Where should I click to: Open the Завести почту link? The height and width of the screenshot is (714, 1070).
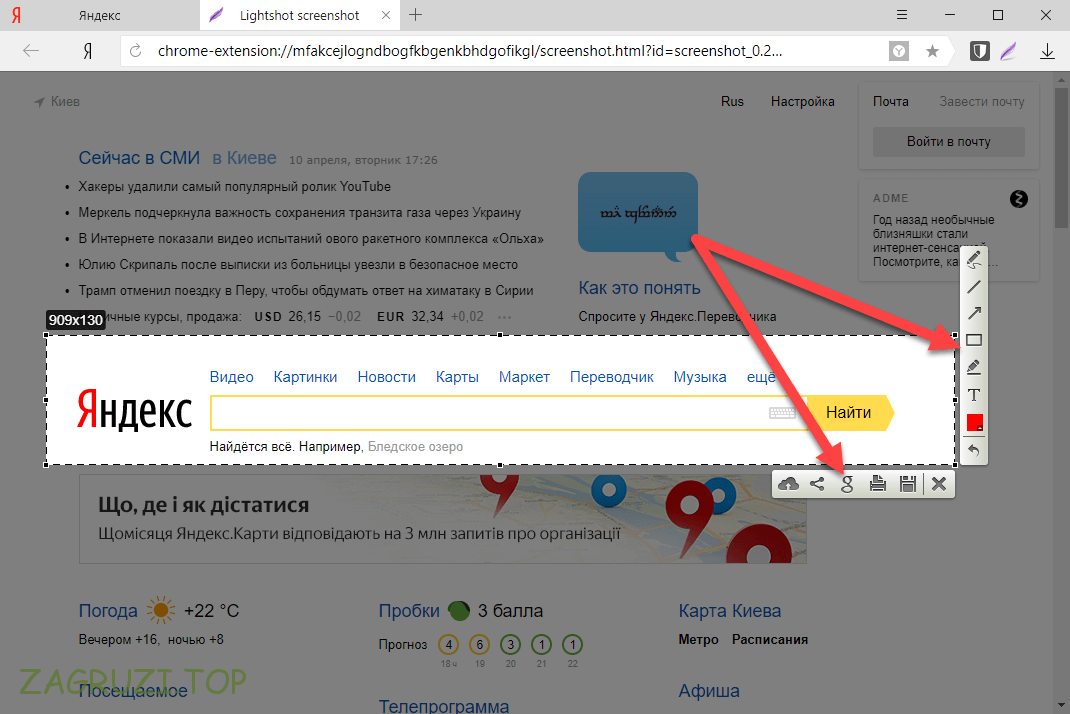[982, 101]
